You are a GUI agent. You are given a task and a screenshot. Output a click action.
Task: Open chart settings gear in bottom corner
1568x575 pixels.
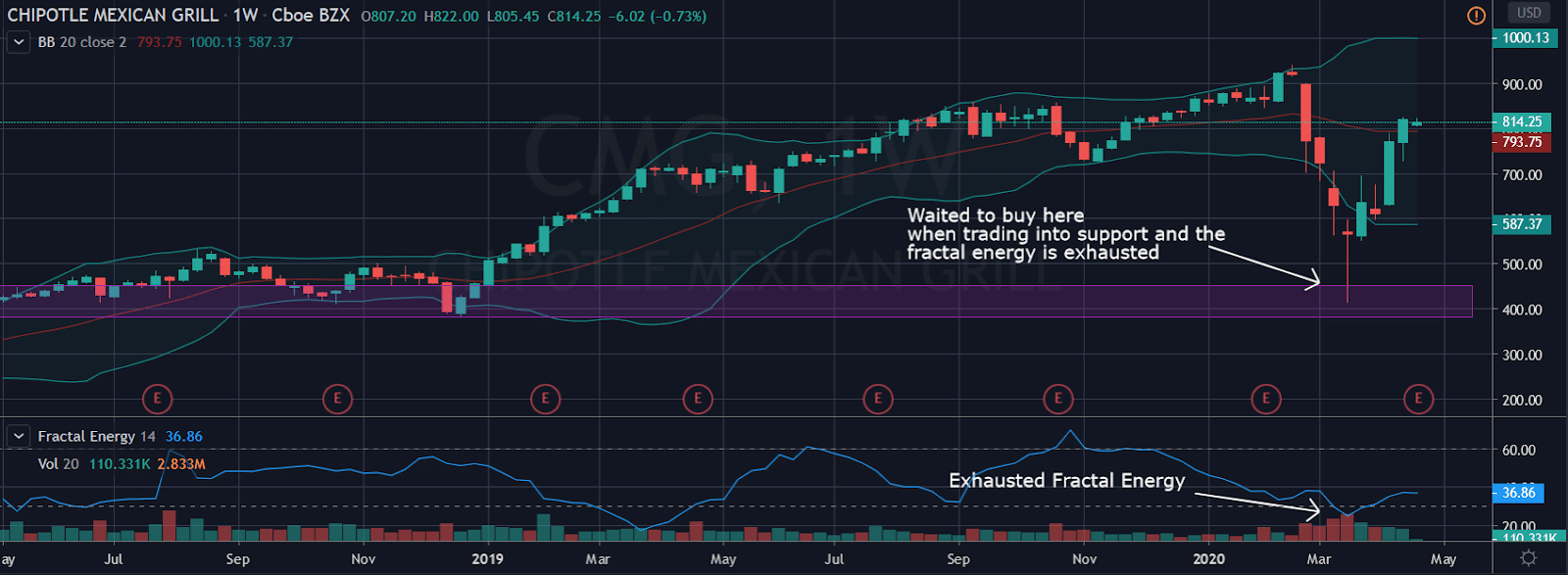(x=1528, y=557)
